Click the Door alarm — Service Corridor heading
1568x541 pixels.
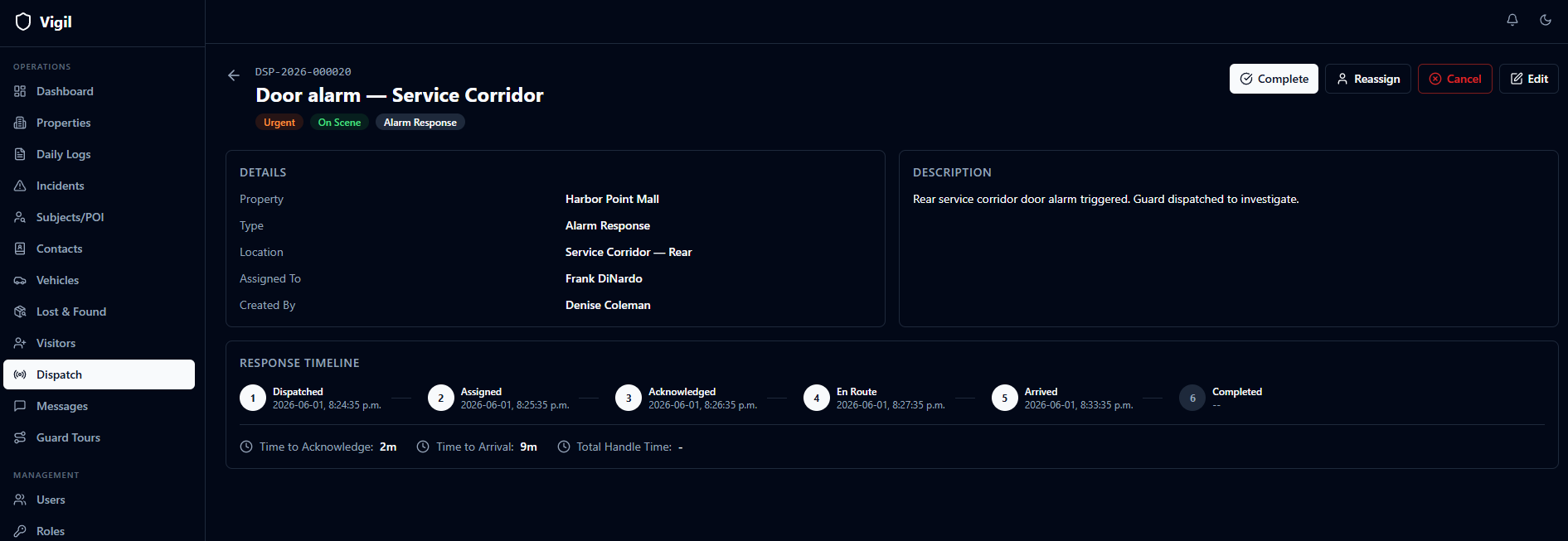click(400, 95)
